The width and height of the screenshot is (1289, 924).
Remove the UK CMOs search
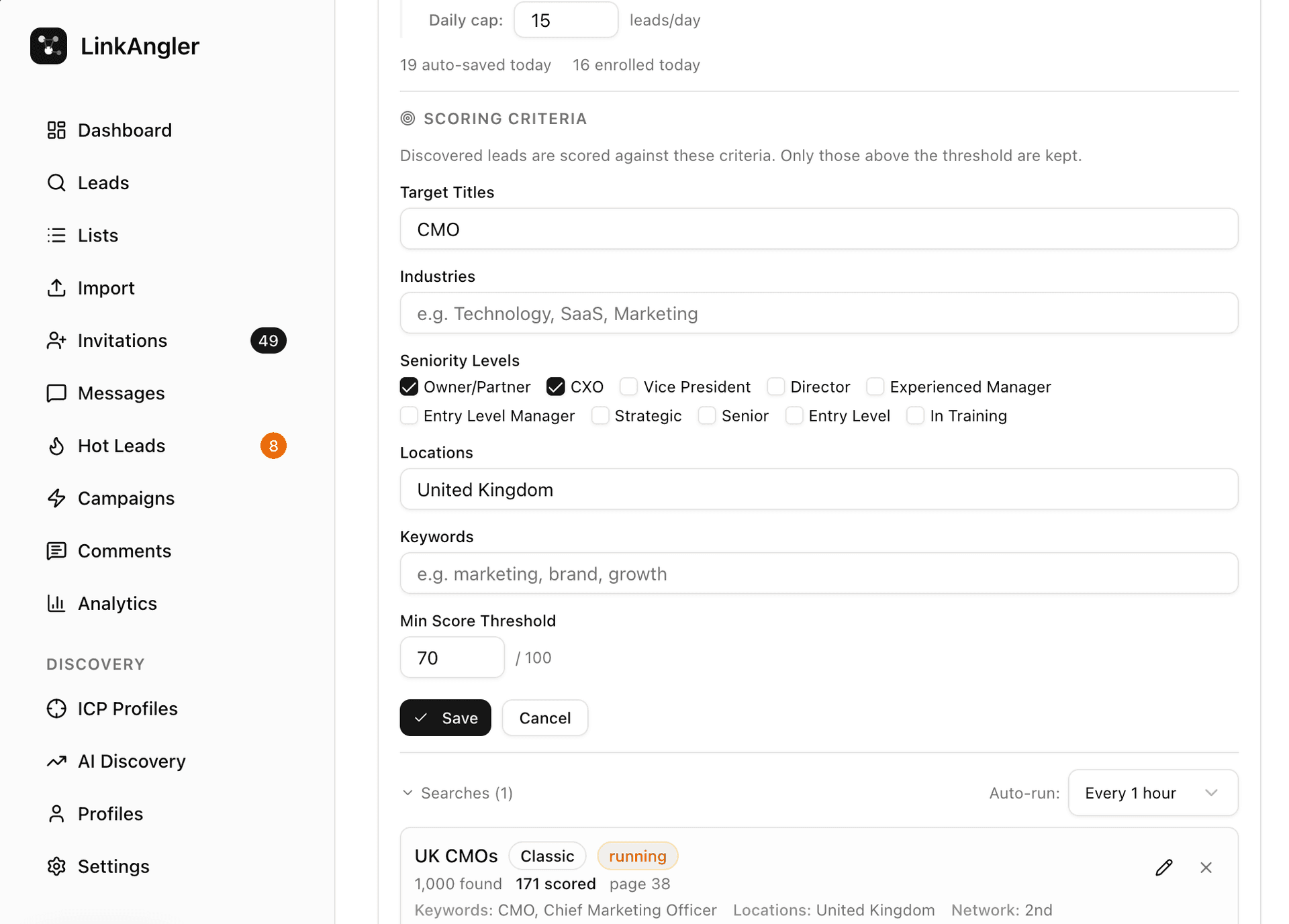click(1206, 867)
